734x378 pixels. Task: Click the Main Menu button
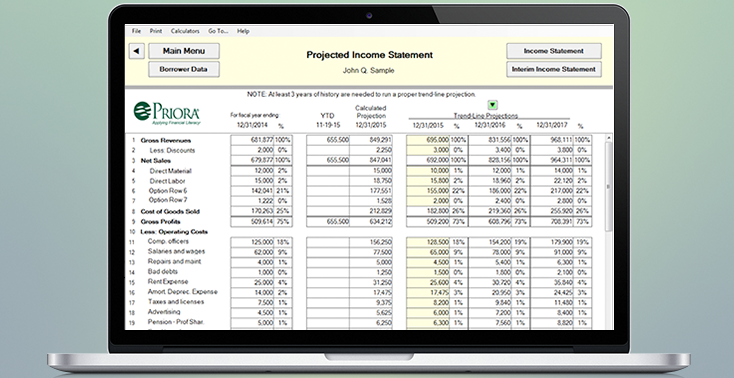pos(184,51)
